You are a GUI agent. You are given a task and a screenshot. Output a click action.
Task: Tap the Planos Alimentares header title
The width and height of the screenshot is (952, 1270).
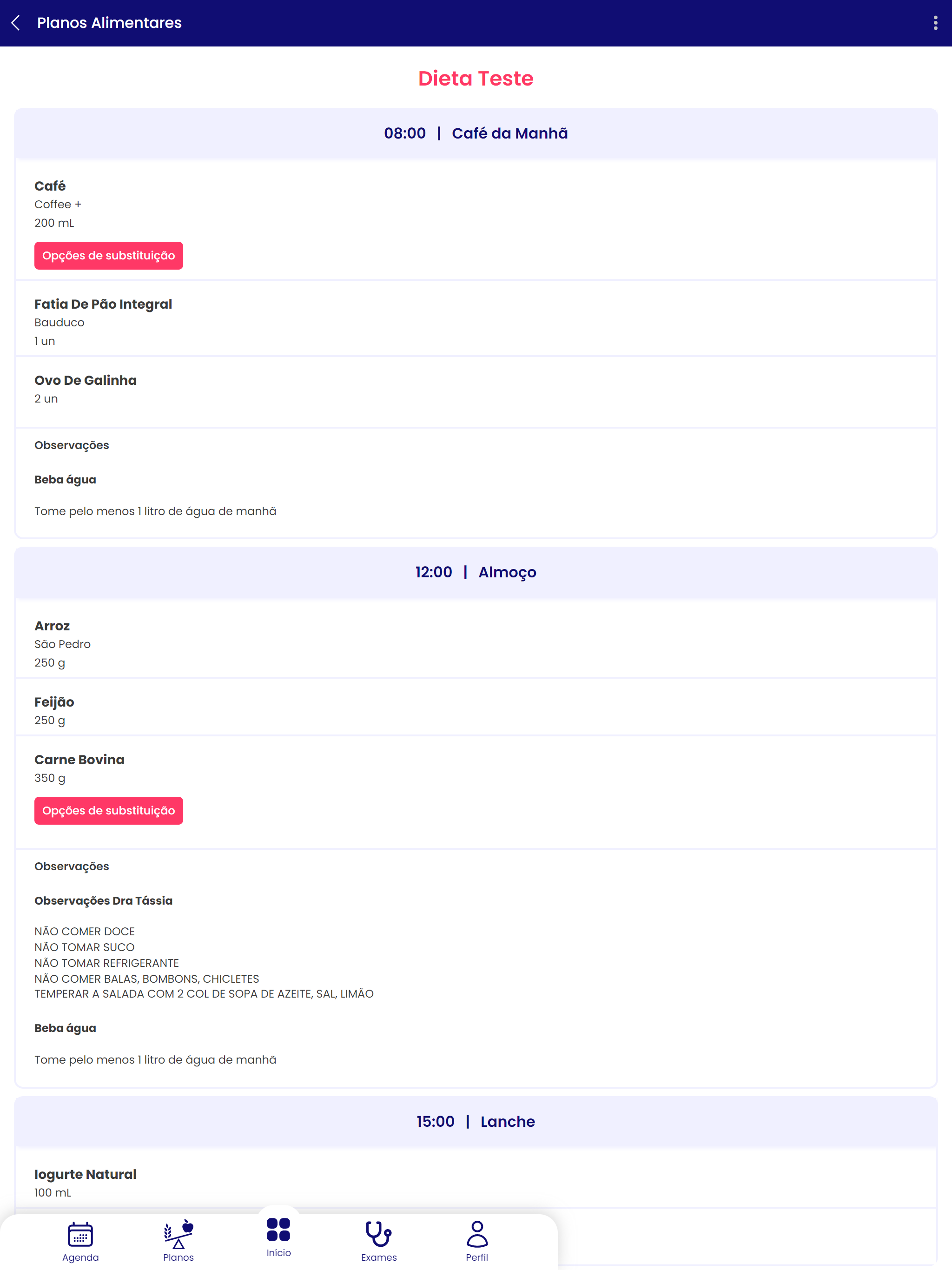click(110, 23)
